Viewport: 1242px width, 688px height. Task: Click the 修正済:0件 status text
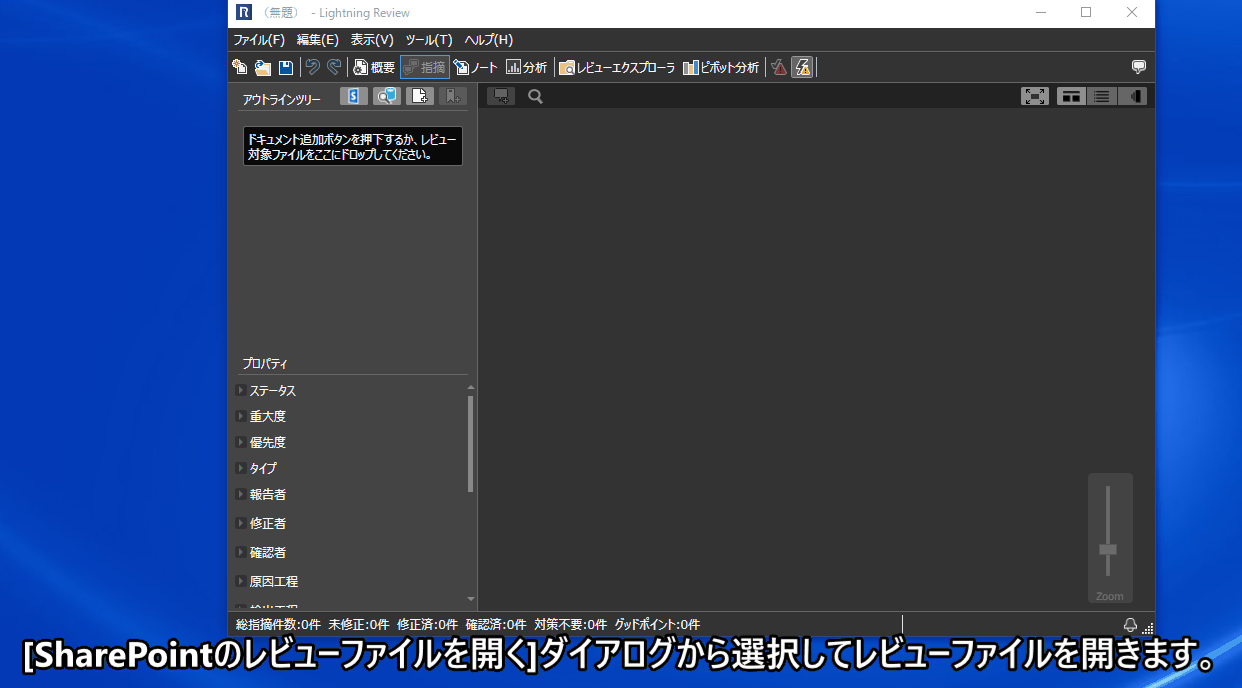point(427,625)
